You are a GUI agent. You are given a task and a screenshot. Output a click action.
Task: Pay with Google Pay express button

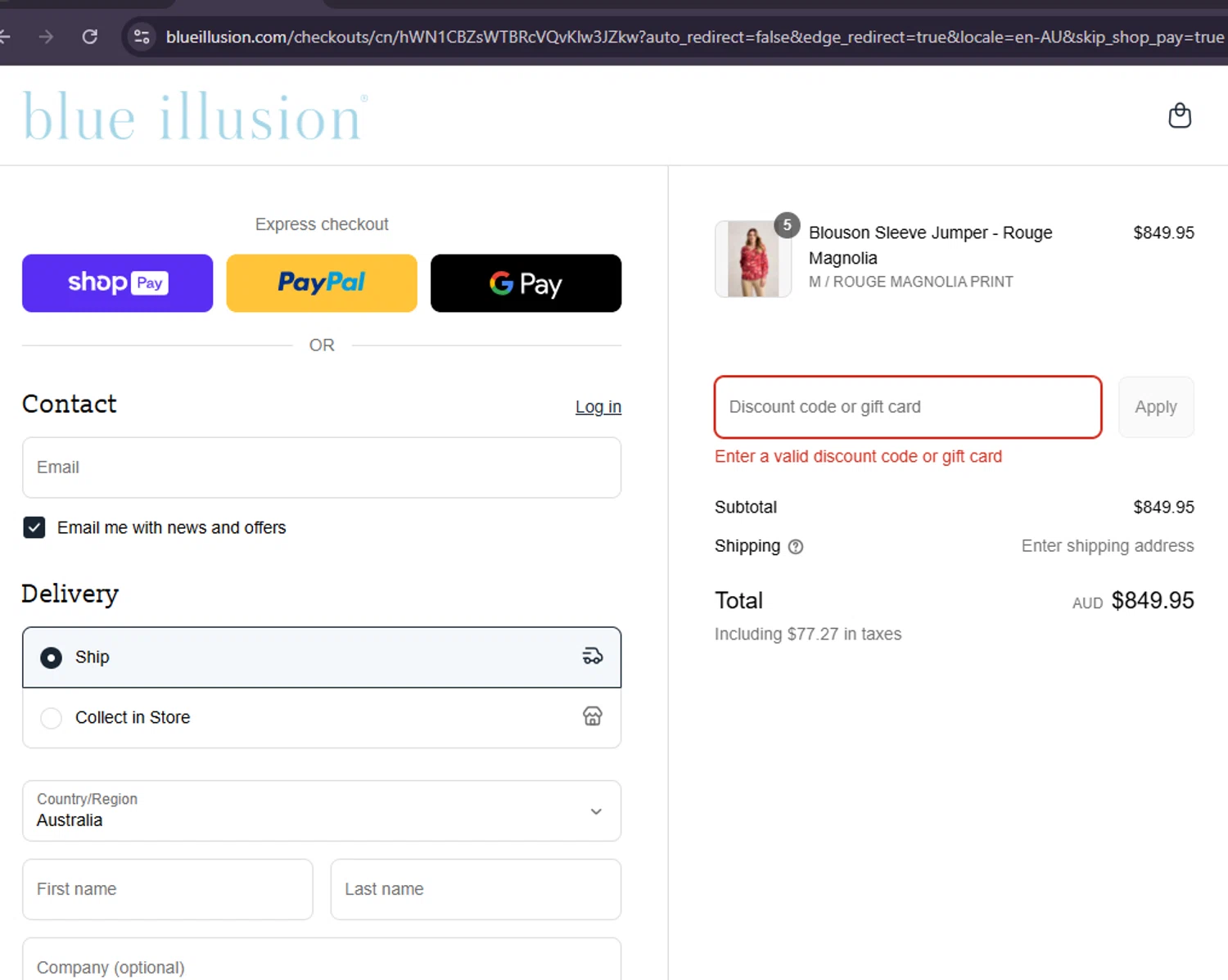point(526,283)
